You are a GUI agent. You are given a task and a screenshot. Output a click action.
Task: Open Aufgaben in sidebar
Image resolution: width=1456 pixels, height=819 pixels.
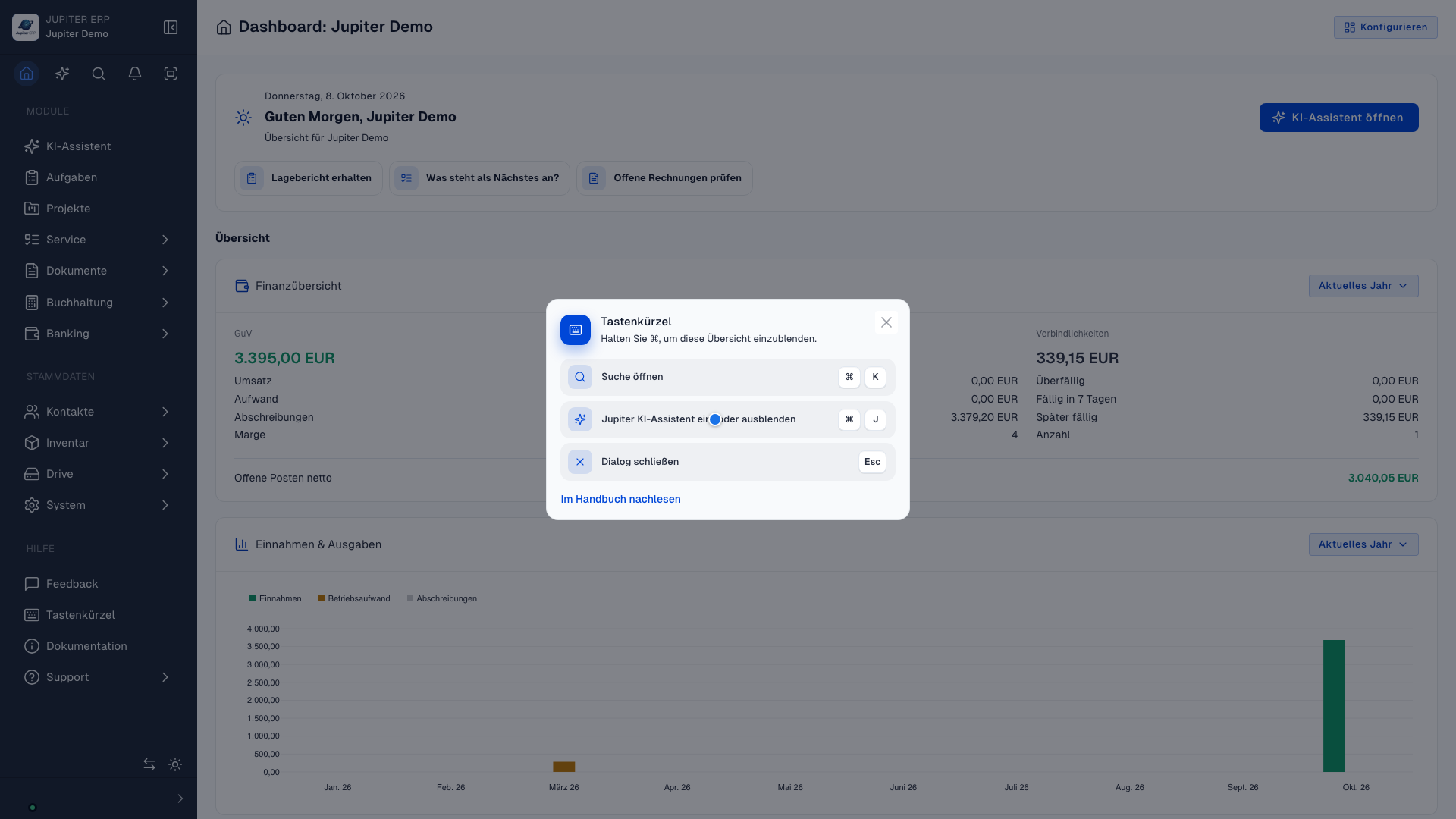click(x=99, y=177)
